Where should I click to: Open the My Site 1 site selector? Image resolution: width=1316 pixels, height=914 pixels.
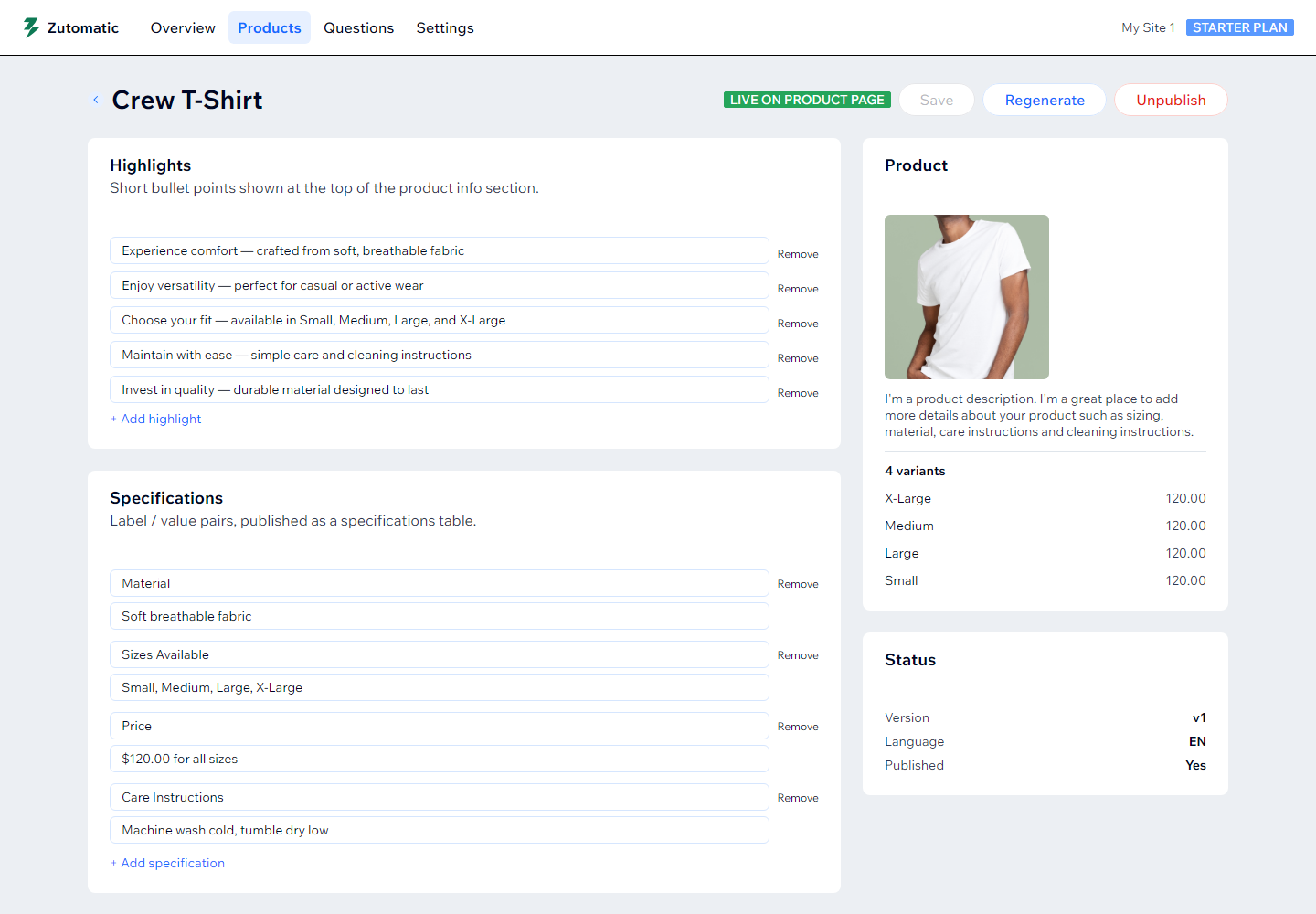(1148, 27)
